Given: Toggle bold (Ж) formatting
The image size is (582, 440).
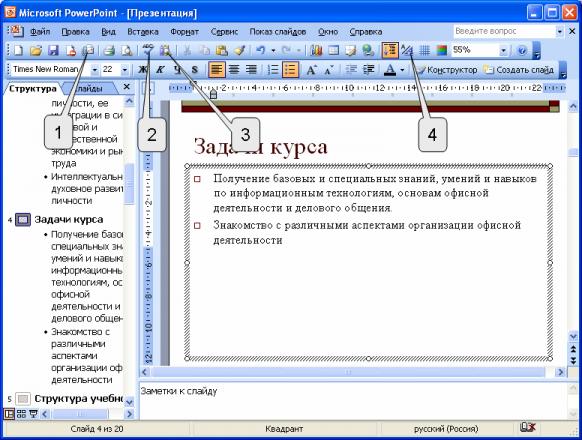Looking at the screenshot, I should (x=143, y=69).
